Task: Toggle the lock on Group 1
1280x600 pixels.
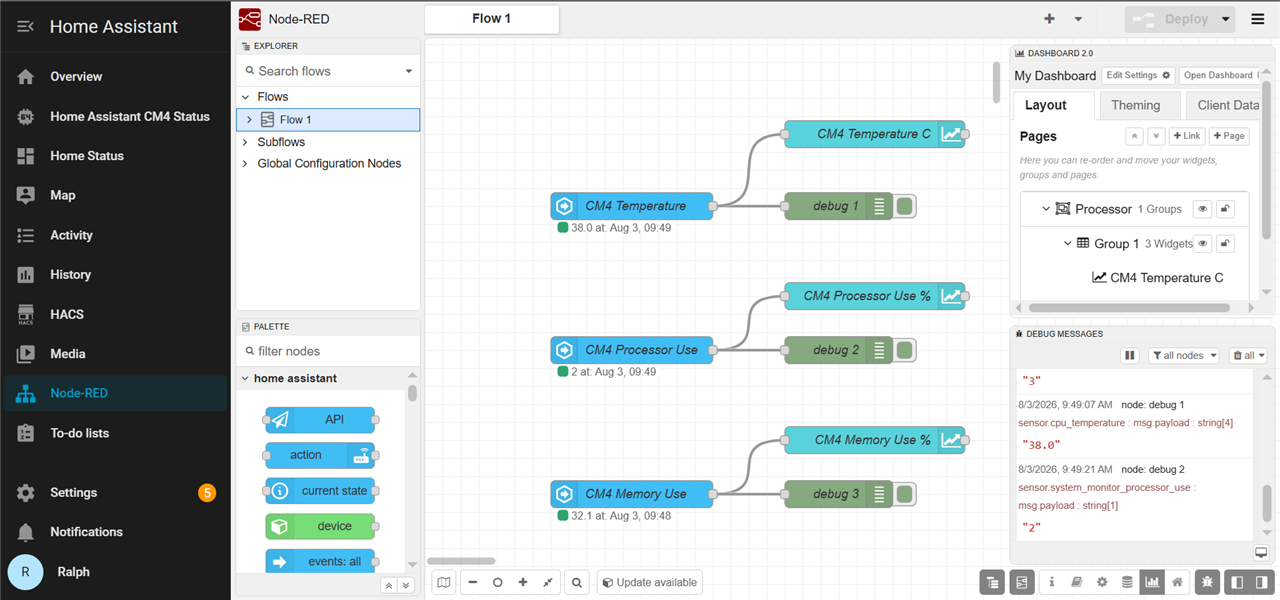Action: tap(1225, 243)
